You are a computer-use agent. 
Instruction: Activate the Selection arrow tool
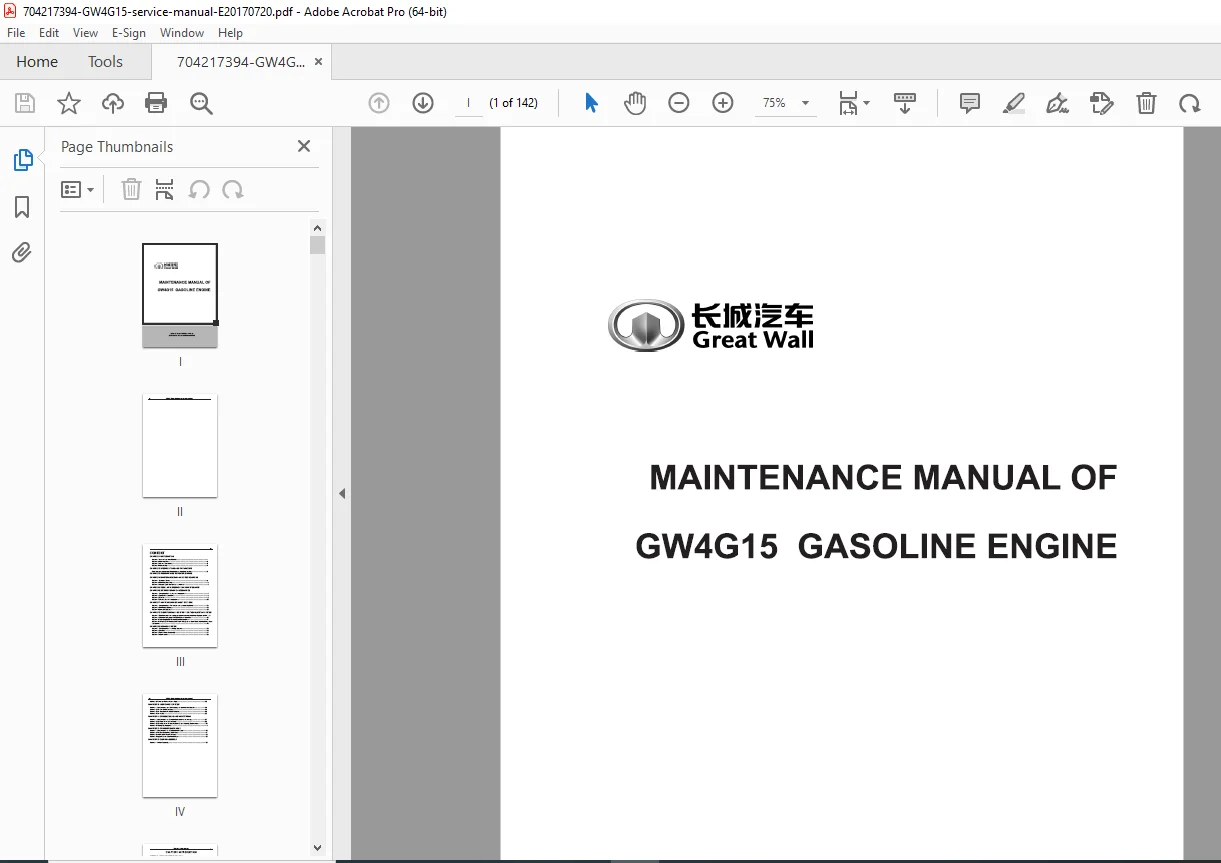591,103
